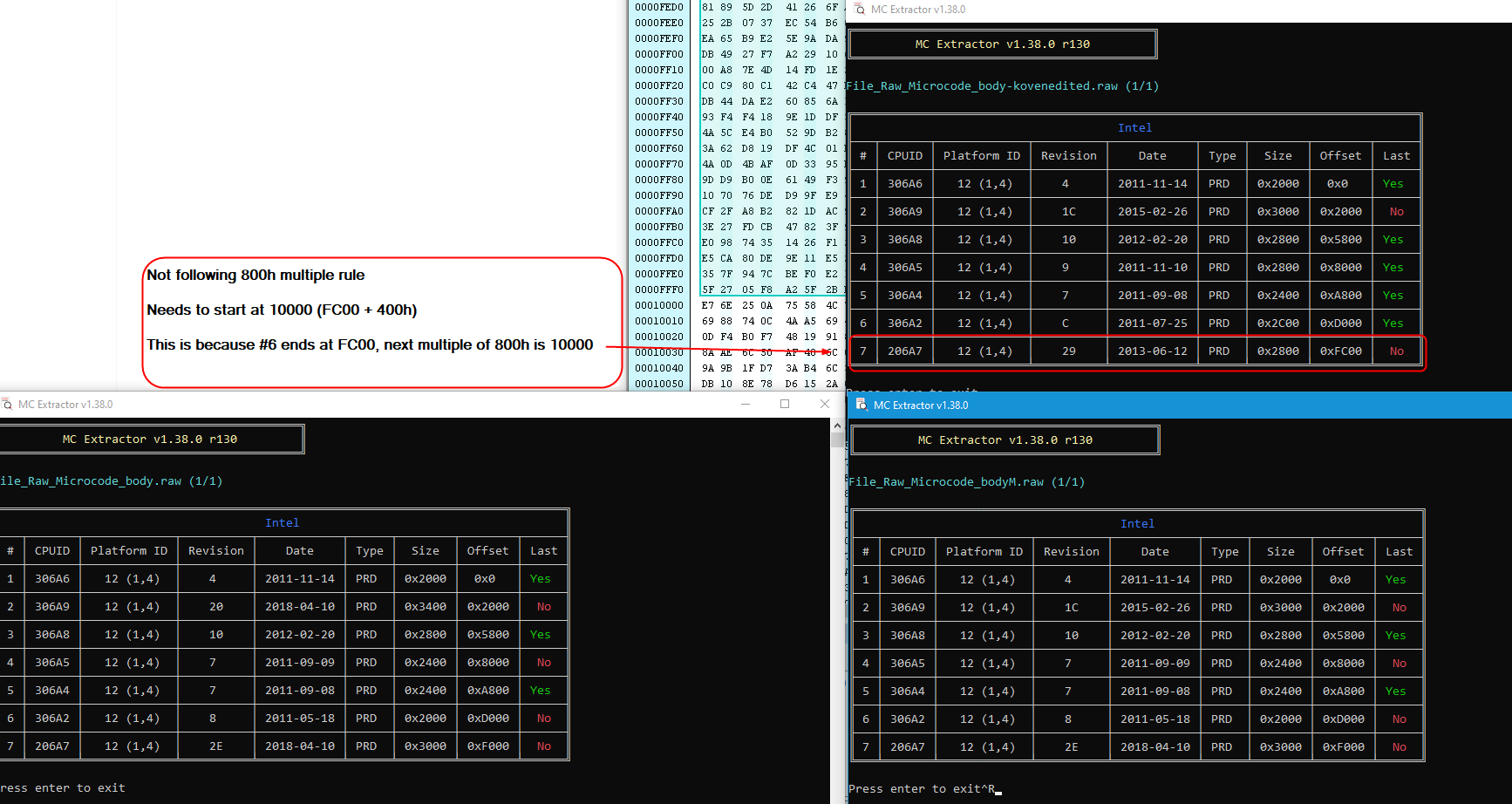This screenshot has width=1512, height=804.
Task: Click revision 29 in the kovenedited table
Action: coord(1069,351)
